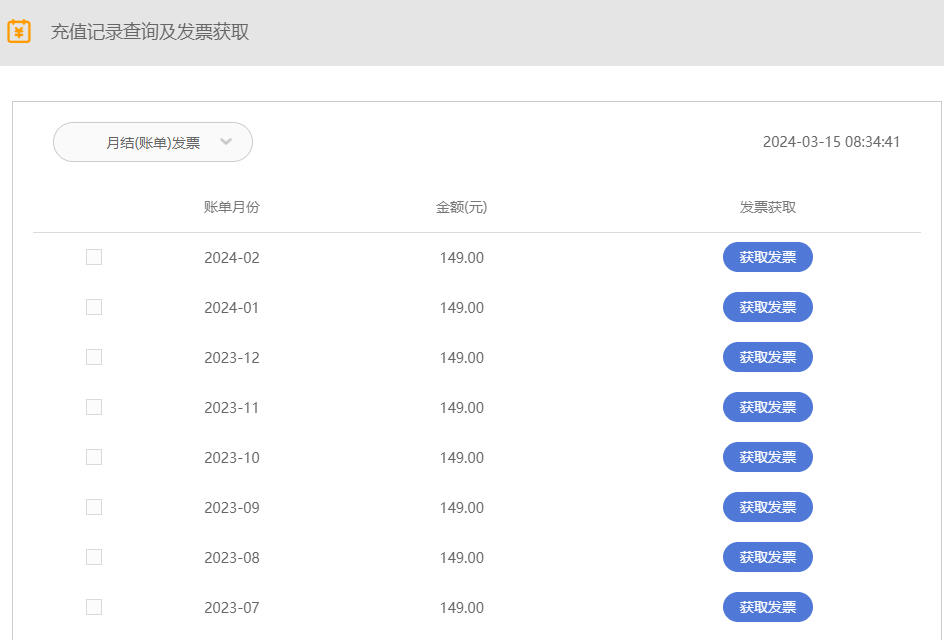Click the bill month text 2023-12
Viewport: 944px width, 640px height.
(x=232, y=358)
